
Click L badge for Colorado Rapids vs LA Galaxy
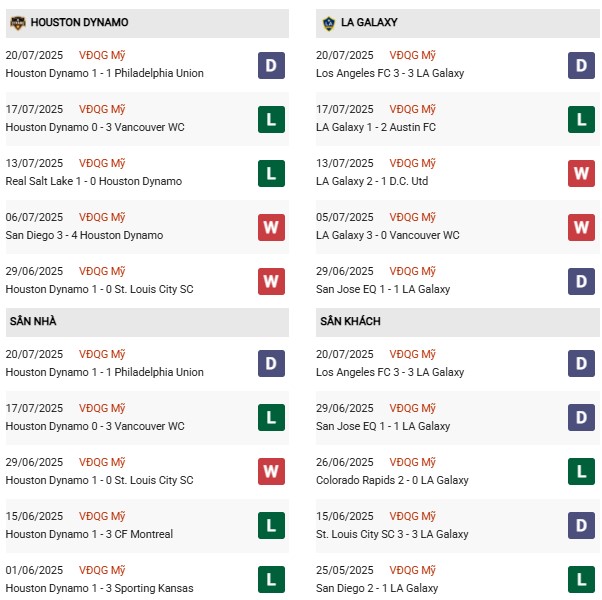tap(582, 472)
